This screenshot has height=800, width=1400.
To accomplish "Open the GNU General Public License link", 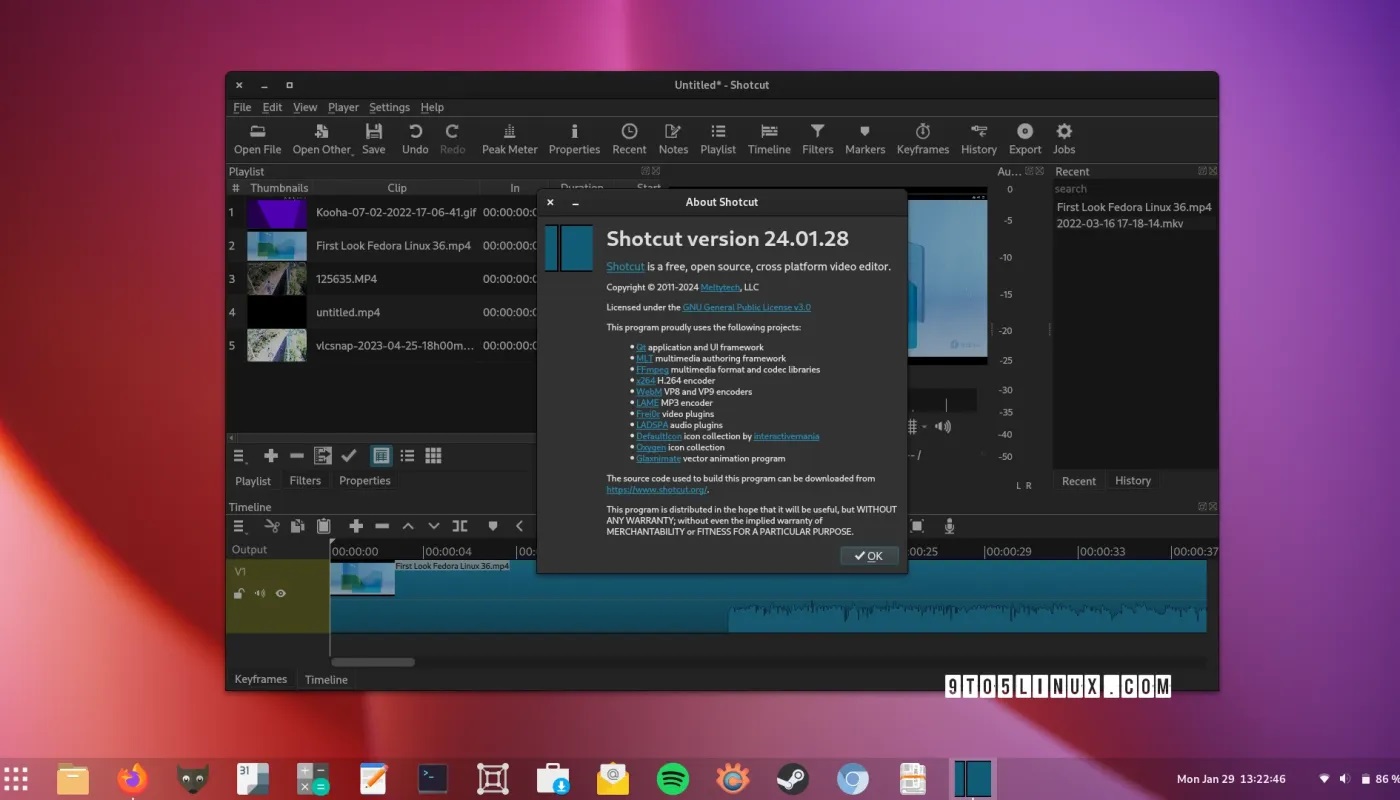I will pyautogui.click(x=746, y=308).
